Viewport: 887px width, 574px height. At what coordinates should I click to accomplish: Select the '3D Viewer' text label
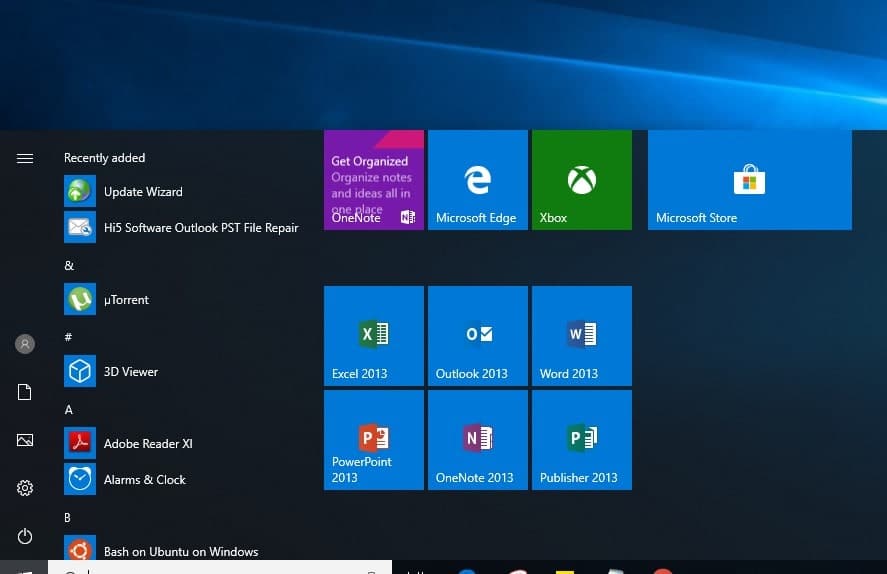point(131,372)
